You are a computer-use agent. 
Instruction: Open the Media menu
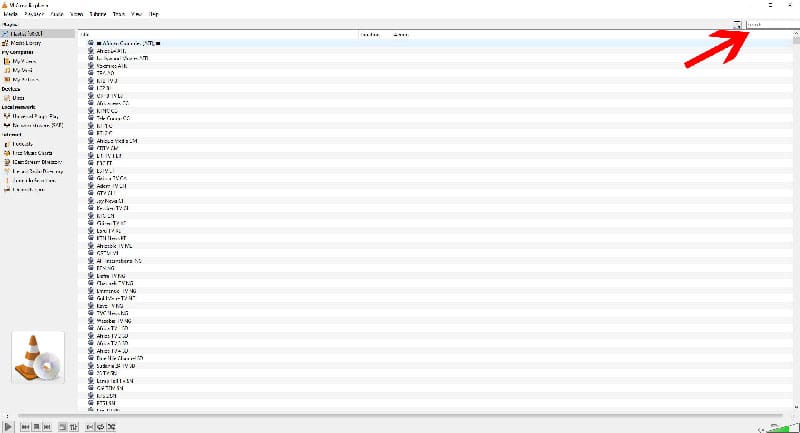[10, 14]
